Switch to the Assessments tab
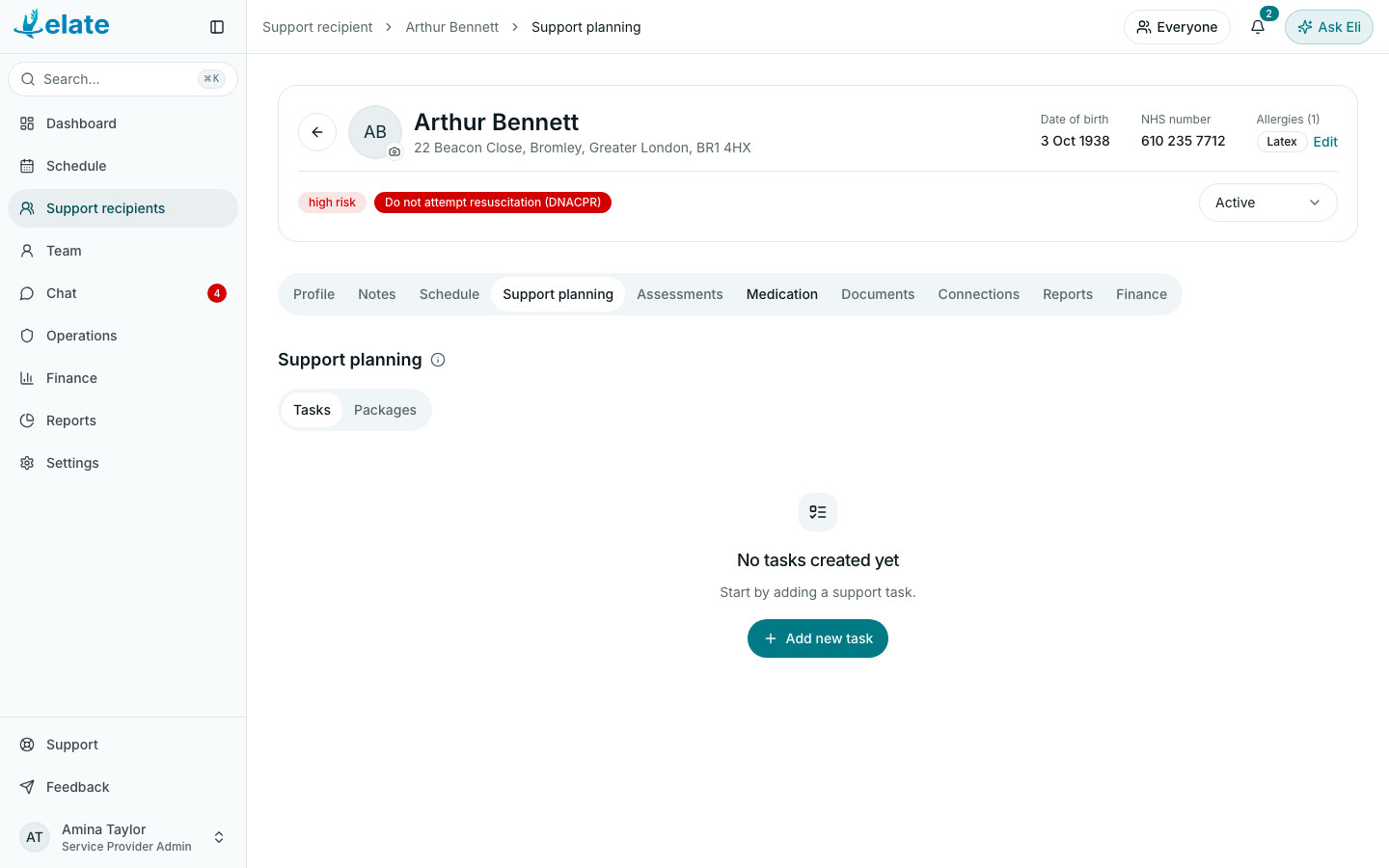The width and height of the screenshot is (1389, 868). 680,294
